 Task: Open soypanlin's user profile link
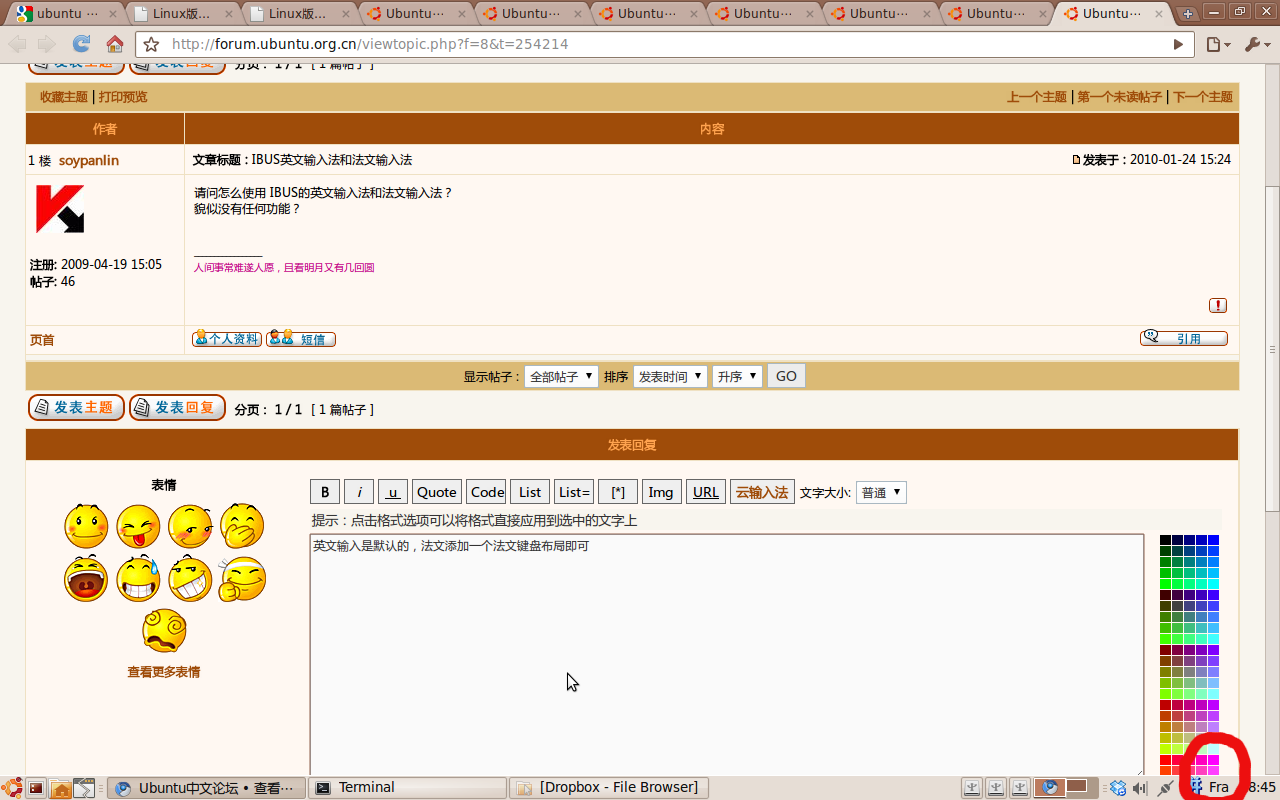pyautogui.click(x=88, y=160)
